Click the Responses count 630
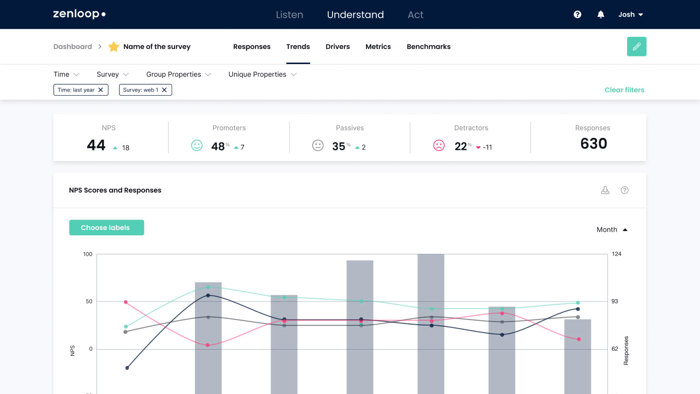Screen dimensions: 700x394 point(594,144)
